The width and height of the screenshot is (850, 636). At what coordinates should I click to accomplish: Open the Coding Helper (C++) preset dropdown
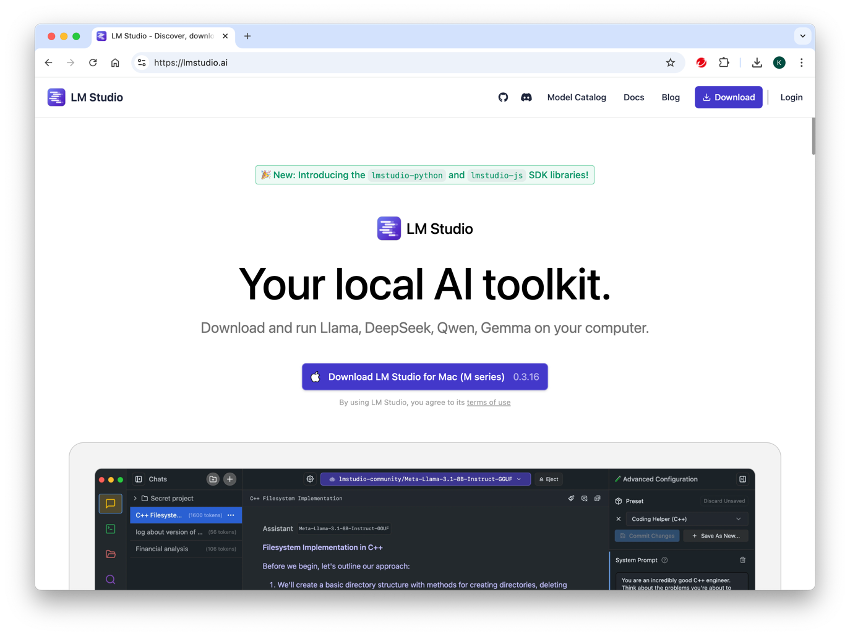(x=686, y=519)
